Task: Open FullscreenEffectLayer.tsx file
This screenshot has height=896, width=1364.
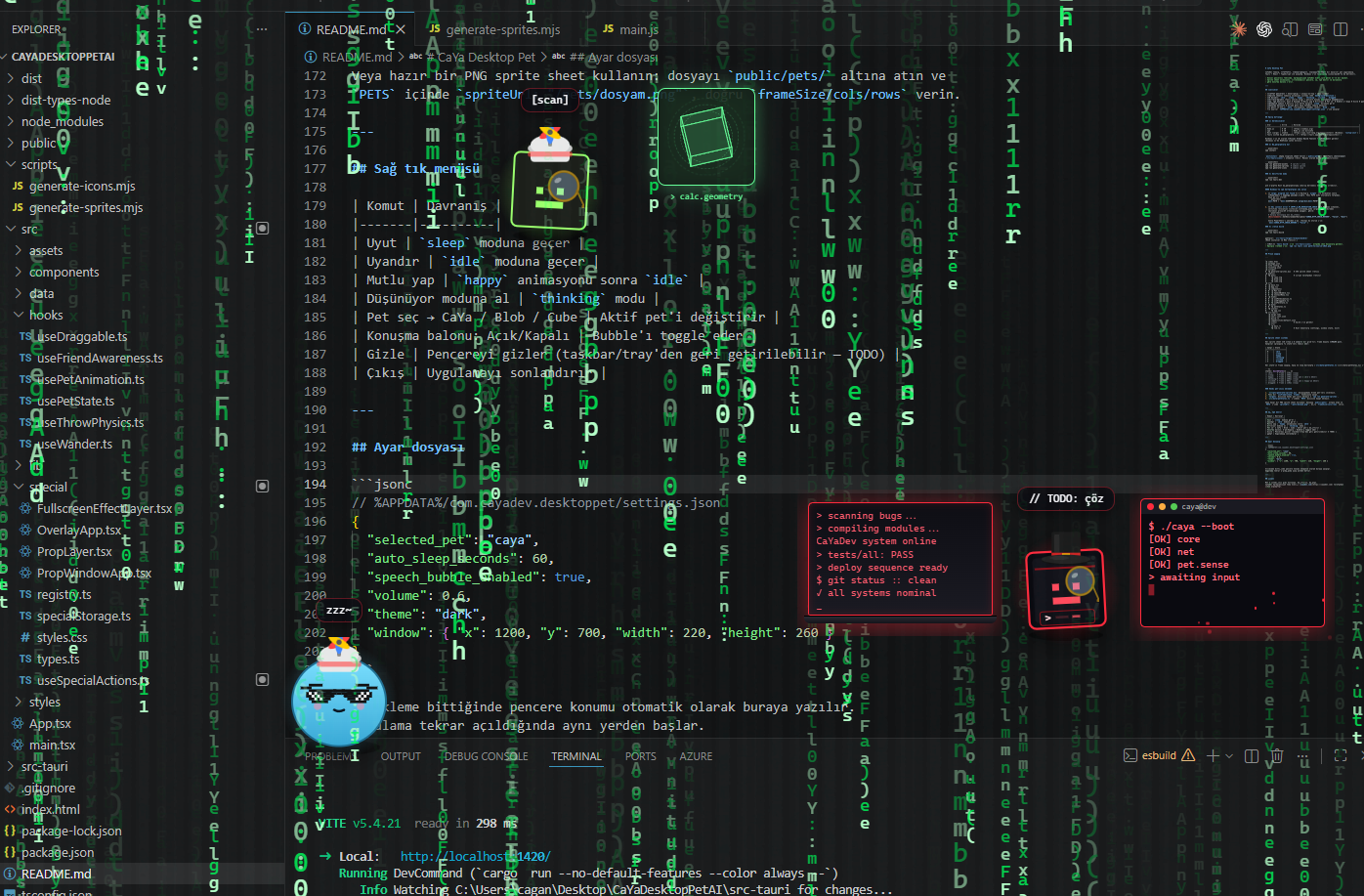Action: (105, 508)
